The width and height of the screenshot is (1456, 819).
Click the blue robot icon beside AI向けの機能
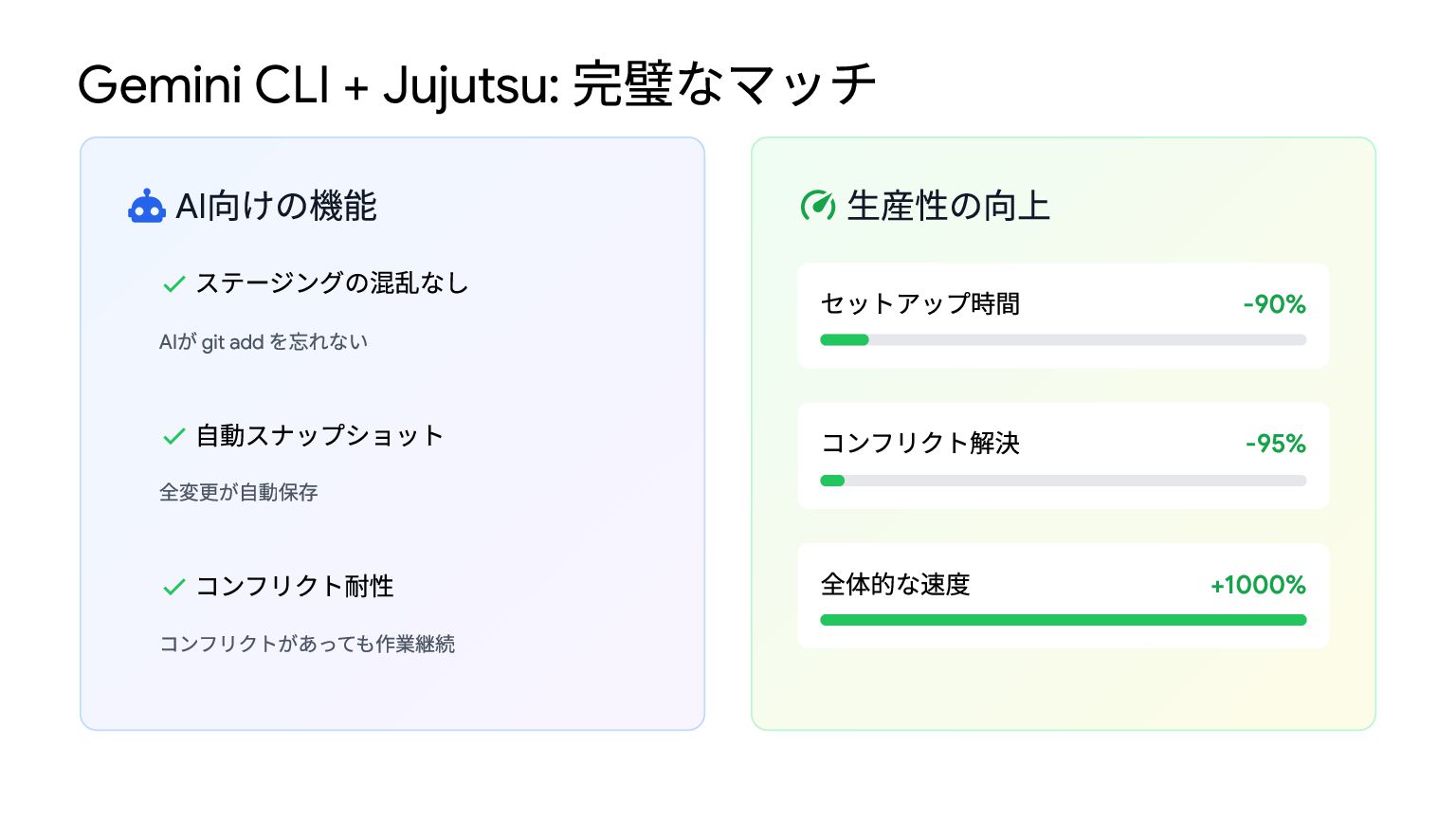pos(147,206)
